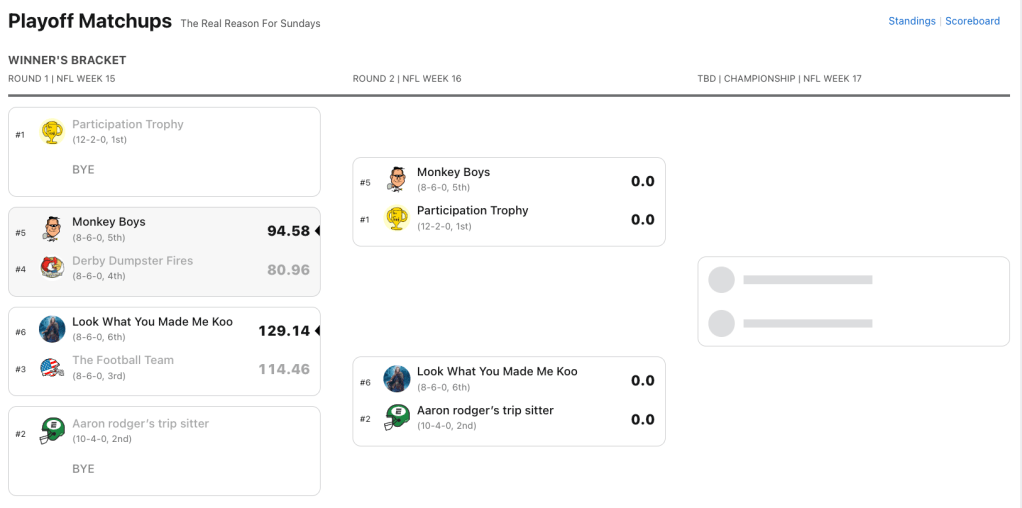
Task: Click Aaron rodger's trip sitter Round 1 helmet
Action: click(53, 430)
